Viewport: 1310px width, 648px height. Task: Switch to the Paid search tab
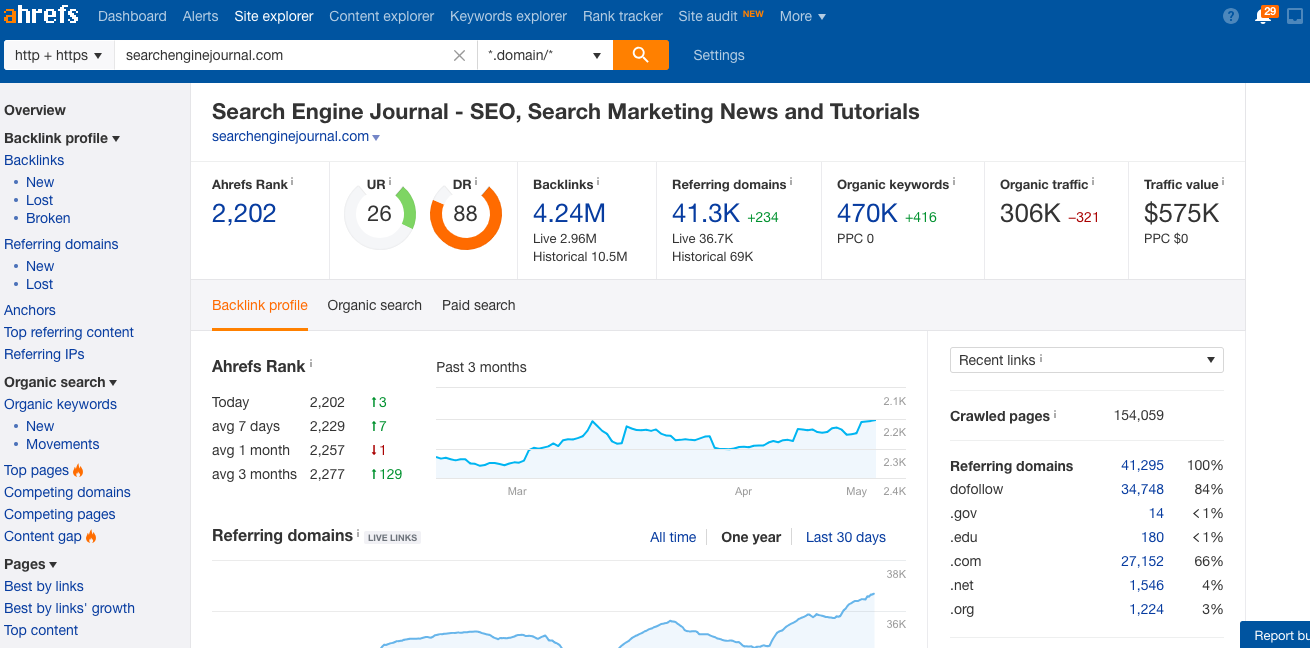tap(479, 305)
